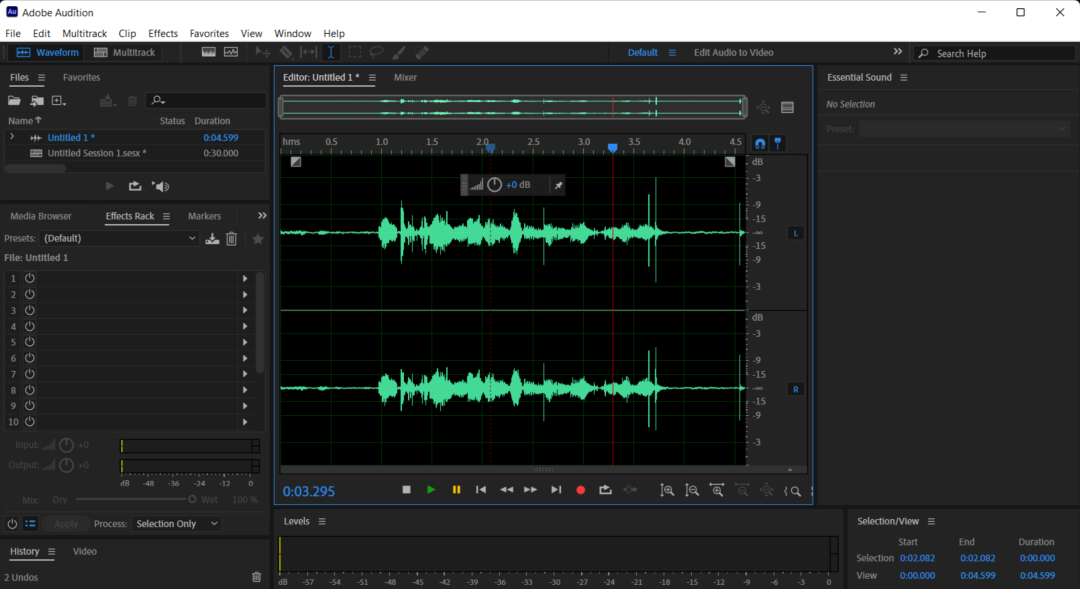Screen dimensions: 1080x589
Task: Toggle power for effect slot 3
Action: [30, 310]
